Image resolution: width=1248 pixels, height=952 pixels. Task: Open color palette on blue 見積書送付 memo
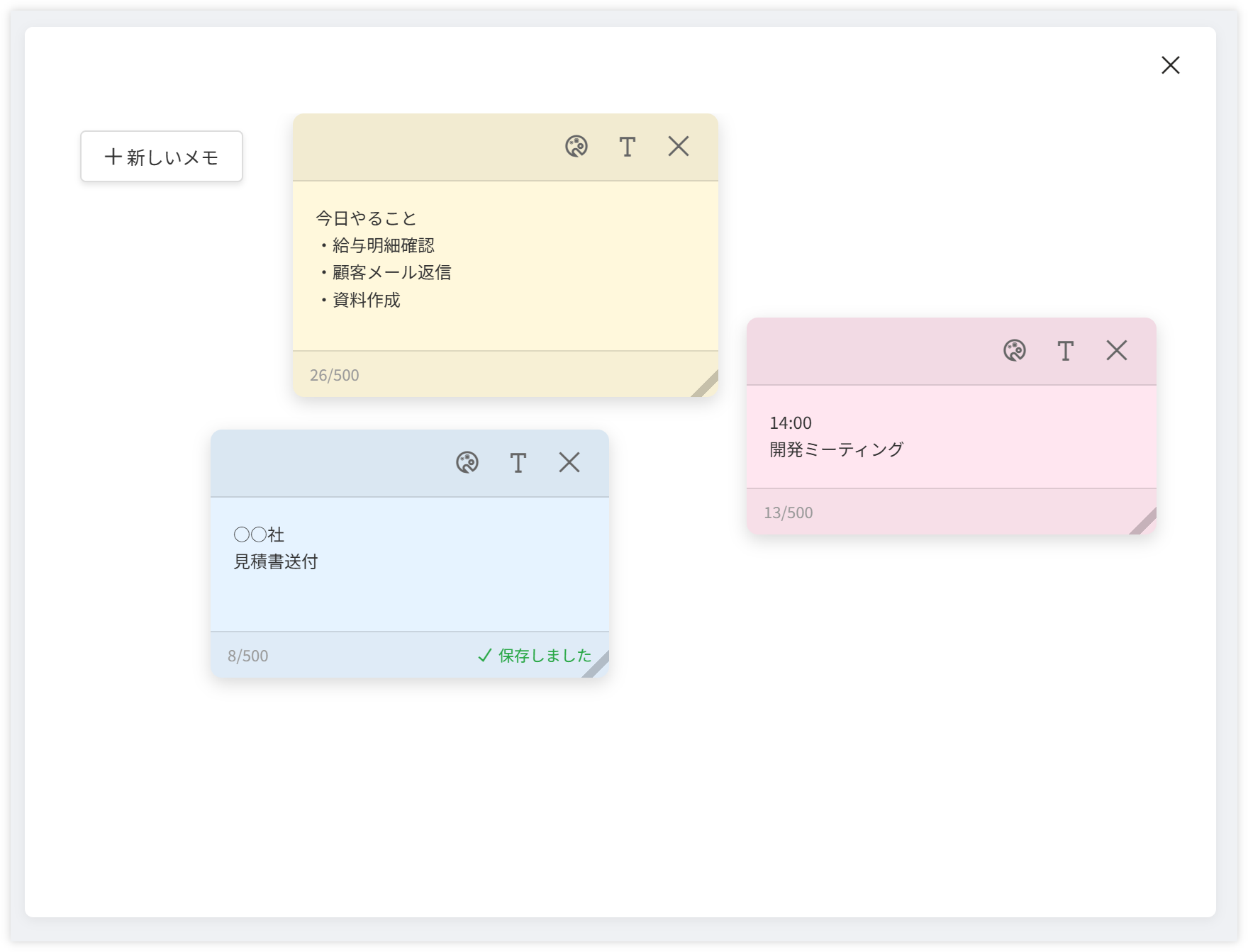click(467, 463)
